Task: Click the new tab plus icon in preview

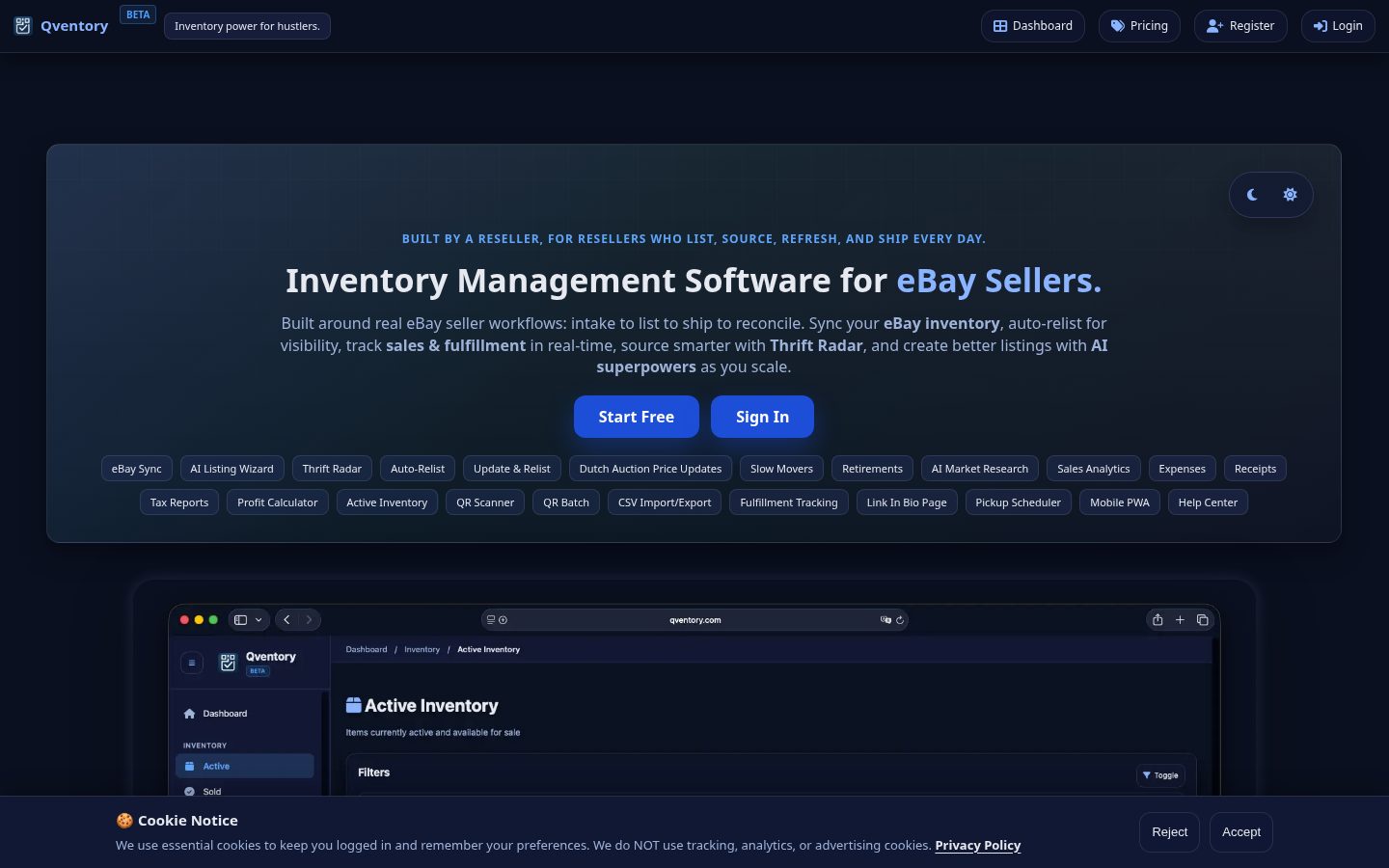Action: pyautogui.click(x=1180, y=620)
